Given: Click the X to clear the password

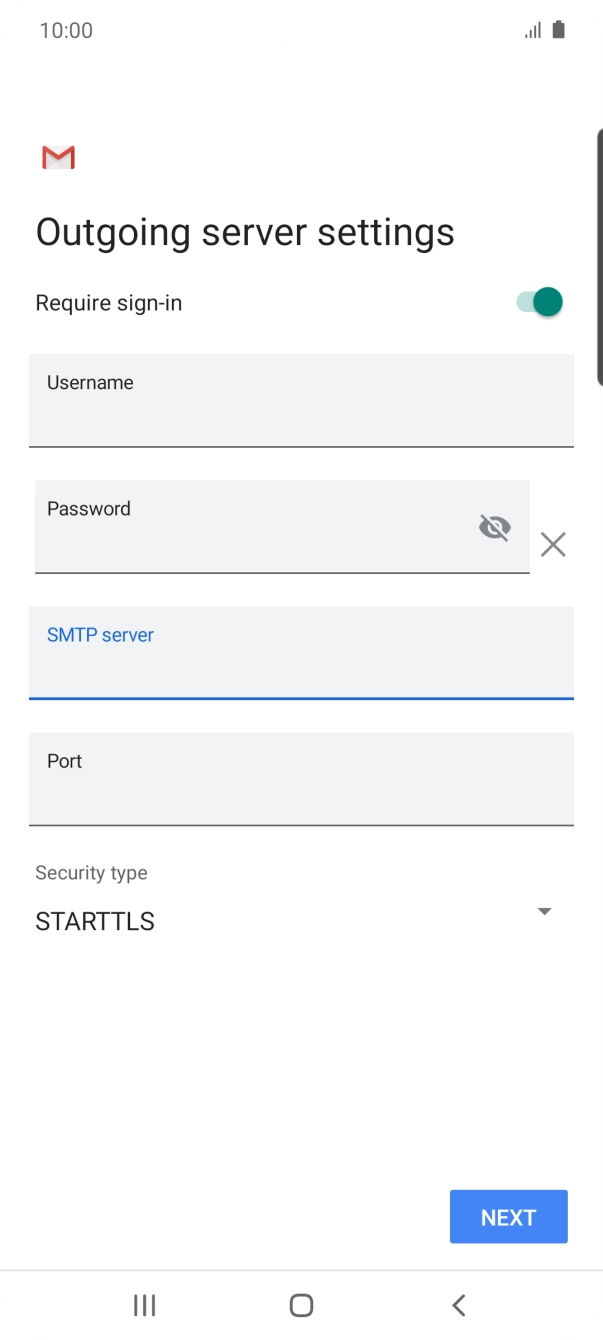Looking at the screenshot, I should tap(553, 544).
